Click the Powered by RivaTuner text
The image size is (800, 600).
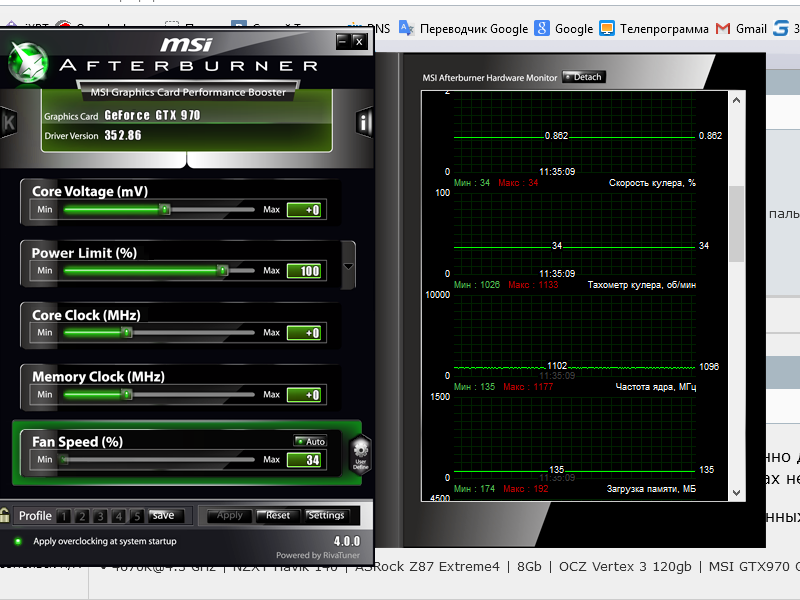318,555
